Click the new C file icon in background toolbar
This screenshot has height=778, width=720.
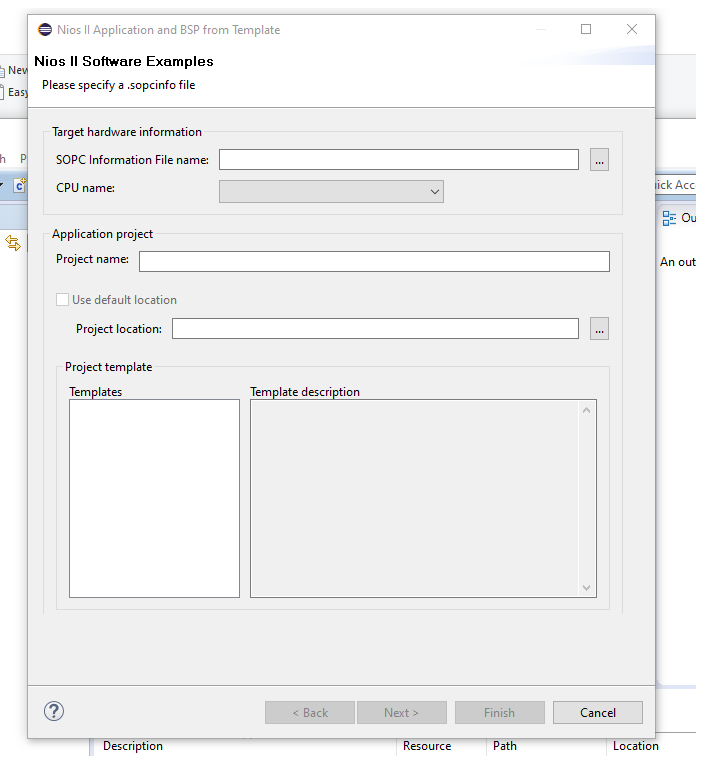(x=20, y=186)
